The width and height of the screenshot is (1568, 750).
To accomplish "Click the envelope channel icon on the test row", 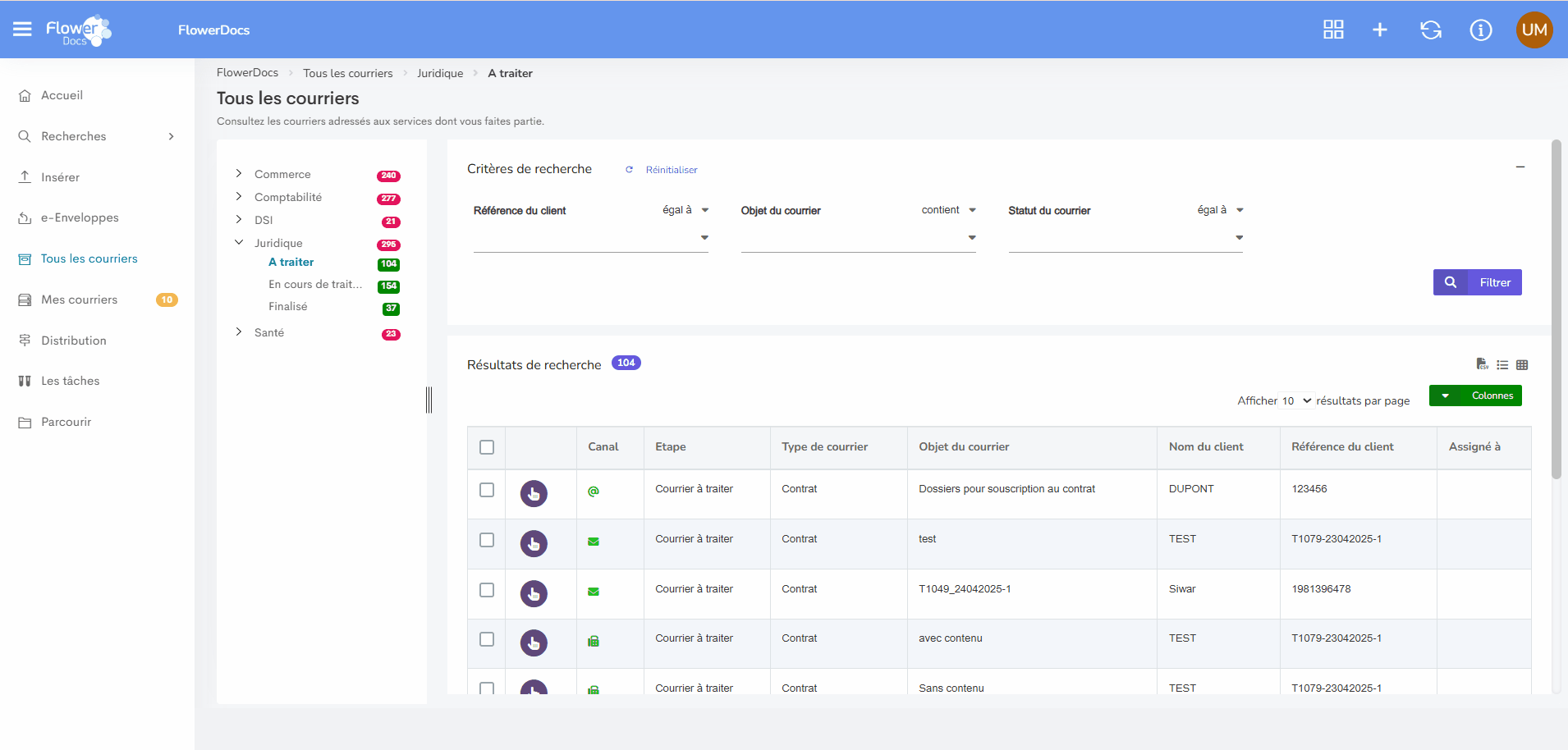I will (594, 542).
